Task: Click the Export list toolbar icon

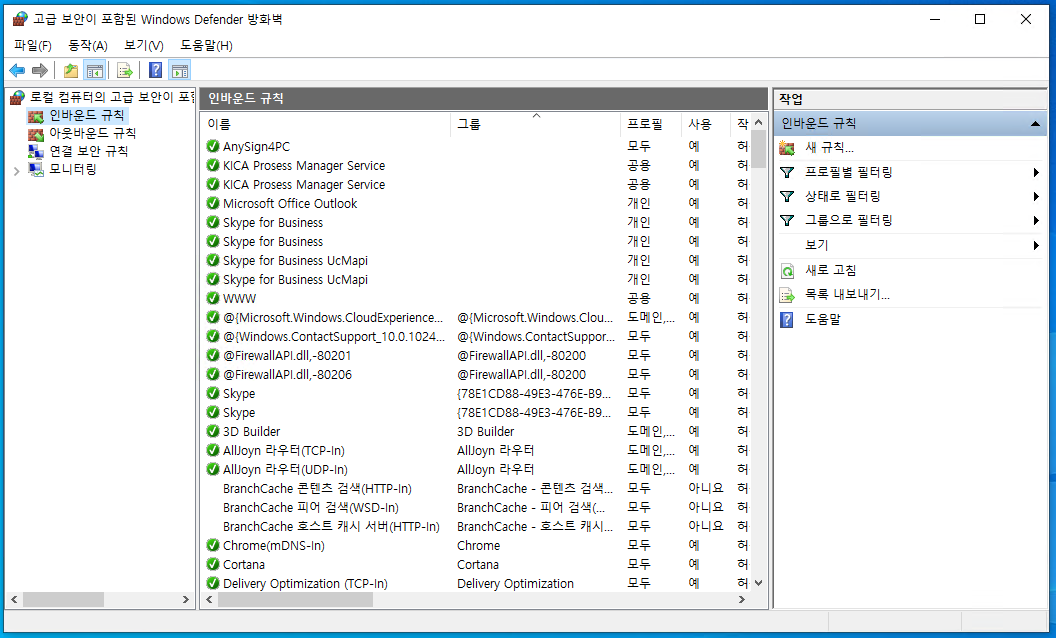Action: pyautogui.click(x=125, y=70)
